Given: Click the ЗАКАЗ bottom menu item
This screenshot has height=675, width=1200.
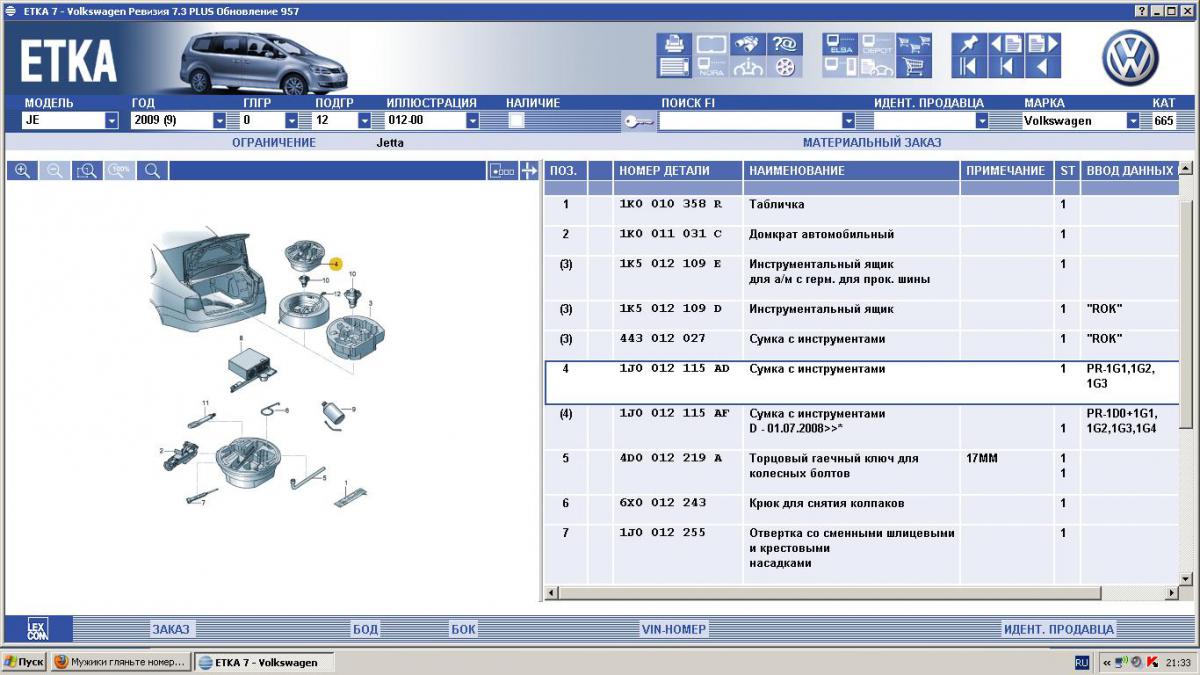Looking at the screenshot, I should click(170, 629).
